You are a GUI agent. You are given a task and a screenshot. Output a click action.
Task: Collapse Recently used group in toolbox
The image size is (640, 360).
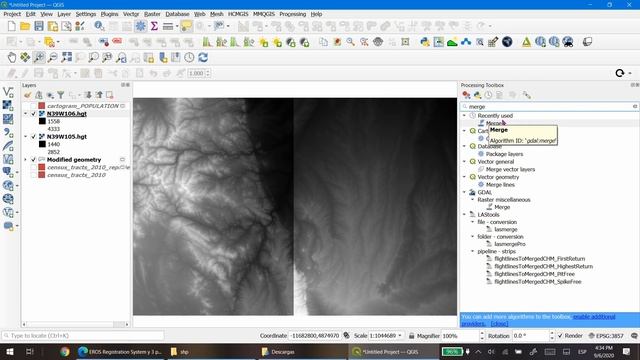click(464, 116)
